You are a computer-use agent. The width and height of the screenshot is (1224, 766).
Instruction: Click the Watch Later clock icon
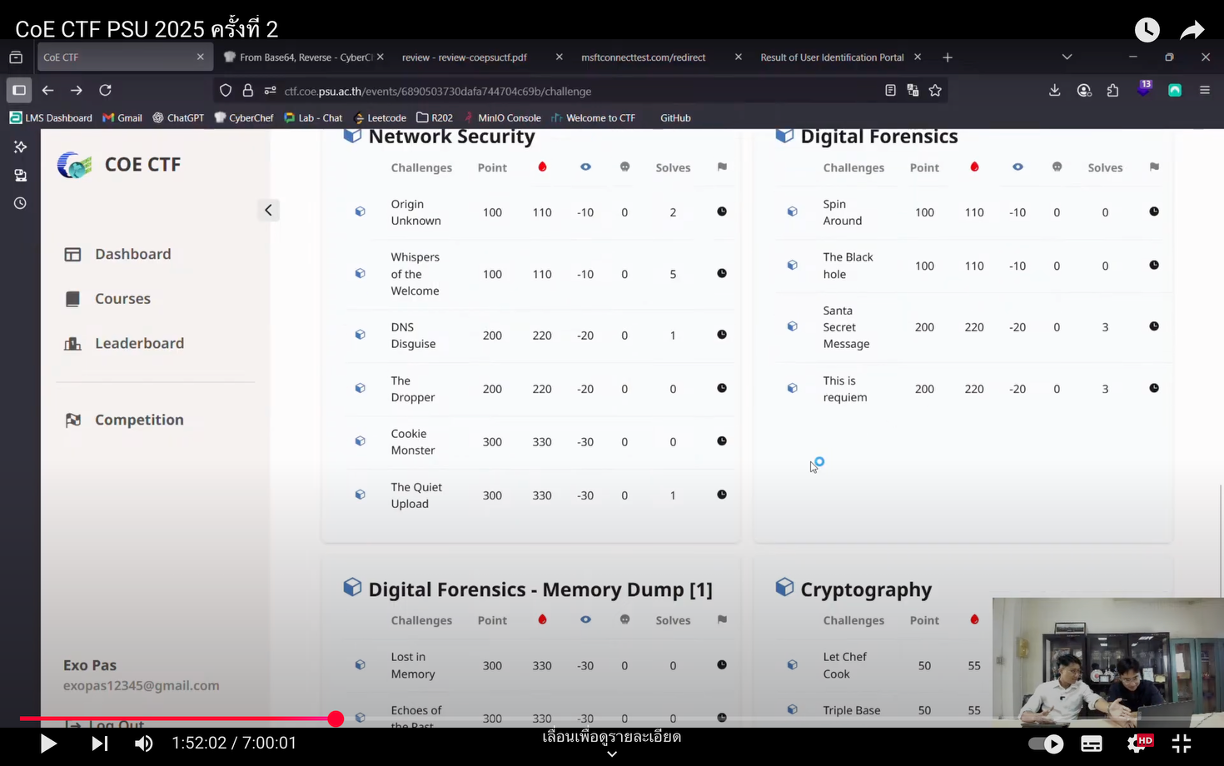coord(1146,30)
